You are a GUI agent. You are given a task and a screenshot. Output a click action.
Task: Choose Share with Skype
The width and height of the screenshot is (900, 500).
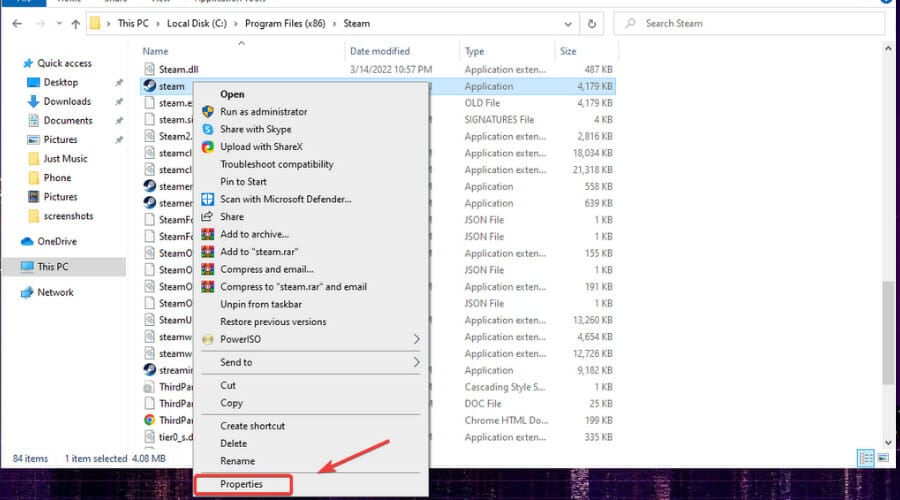coord(255,129)
